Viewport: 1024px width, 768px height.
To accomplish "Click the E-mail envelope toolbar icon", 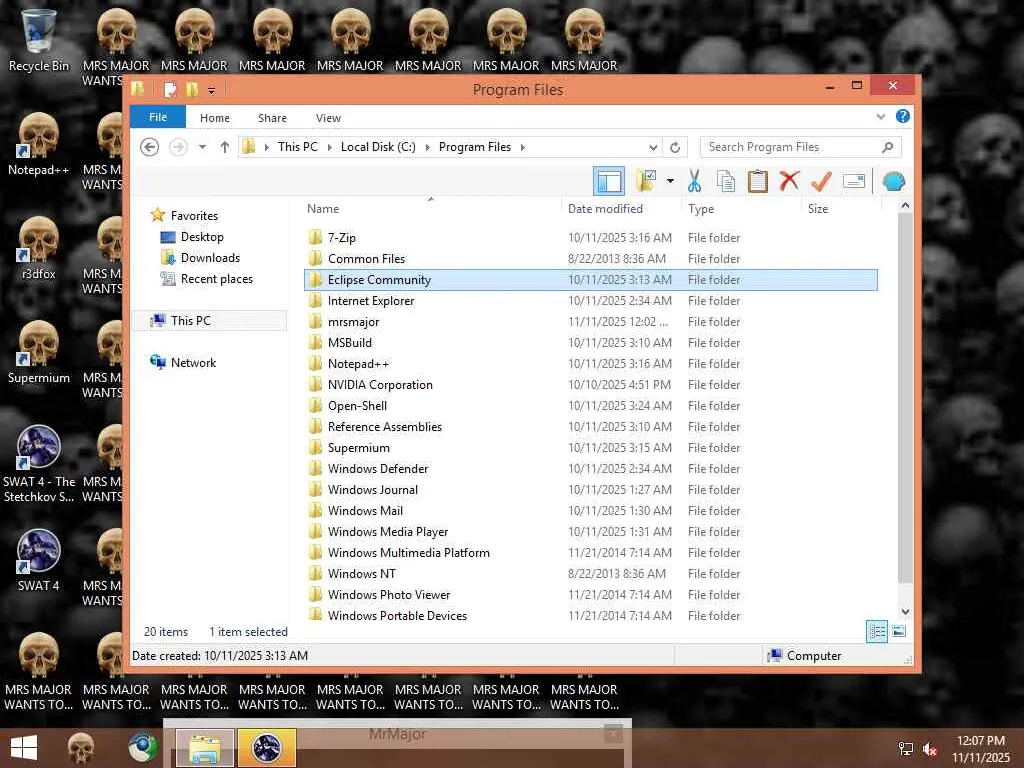I will coord(854,181).
